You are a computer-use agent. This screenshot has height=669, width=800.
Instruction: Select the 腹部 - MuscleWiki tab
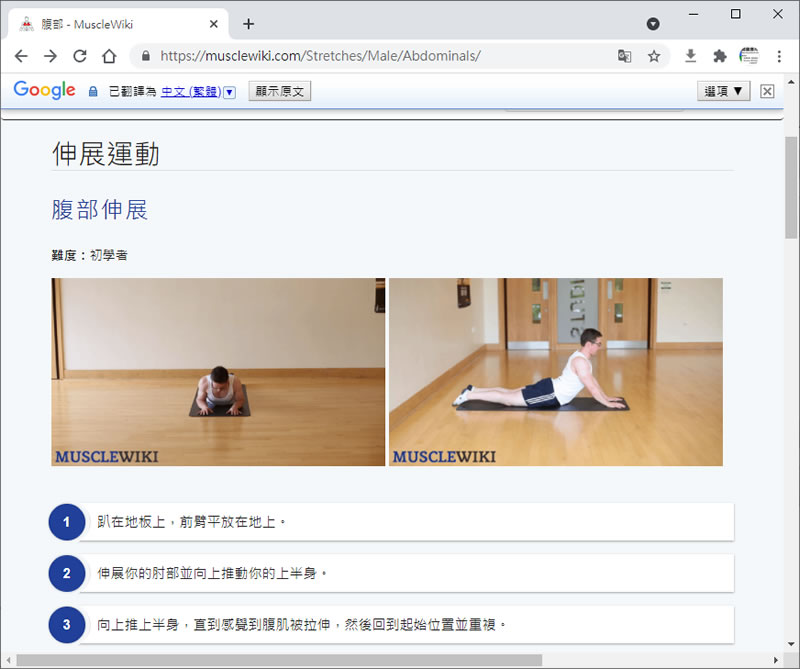click(x=118, y=24)
